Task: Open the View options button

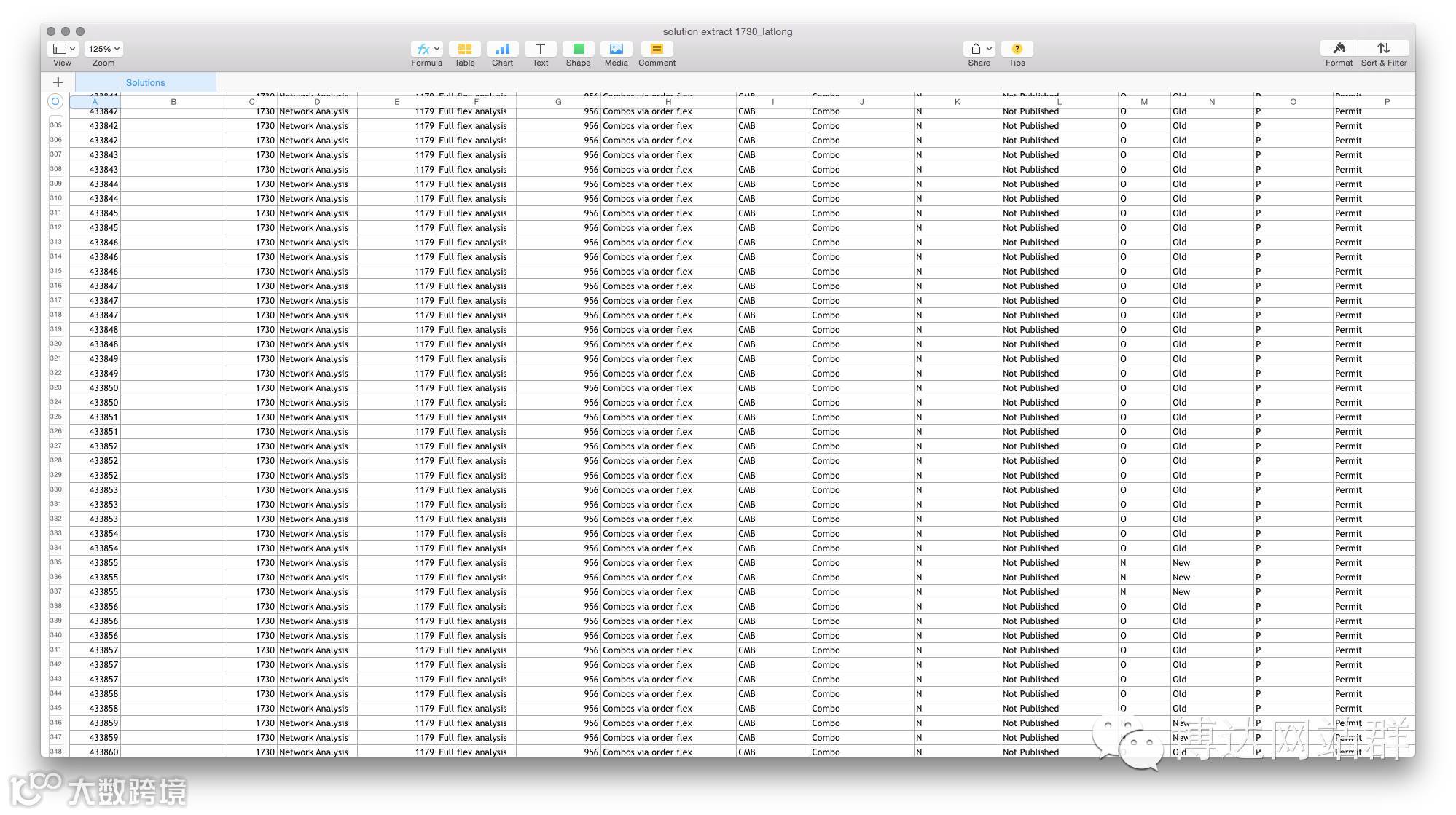Action: (62, 49)
